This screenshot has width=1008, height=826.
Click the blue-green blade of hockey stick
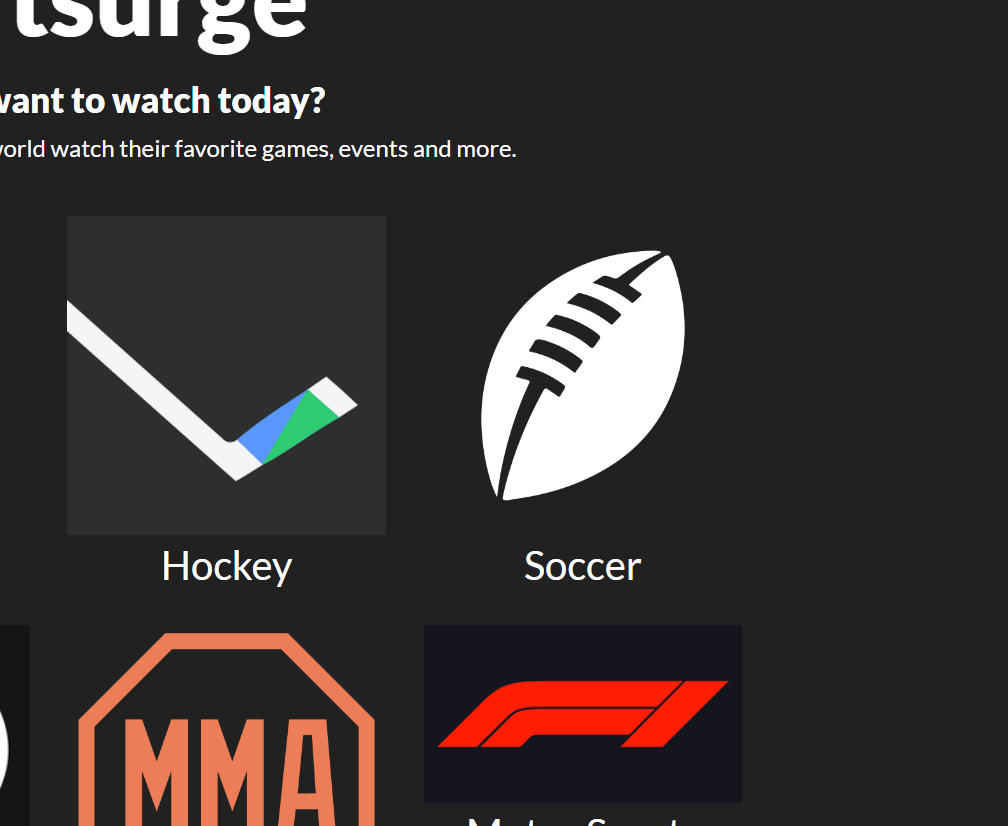289,424
